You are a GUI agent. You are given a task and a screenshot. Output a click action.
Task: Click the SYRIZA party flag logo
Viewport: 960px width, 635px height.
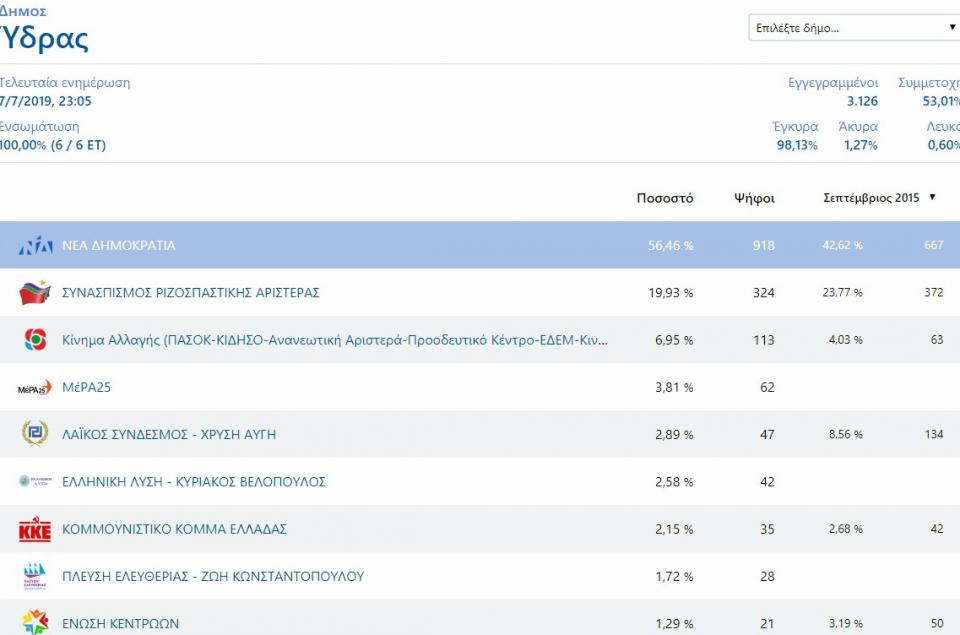[x=35, y=293]
